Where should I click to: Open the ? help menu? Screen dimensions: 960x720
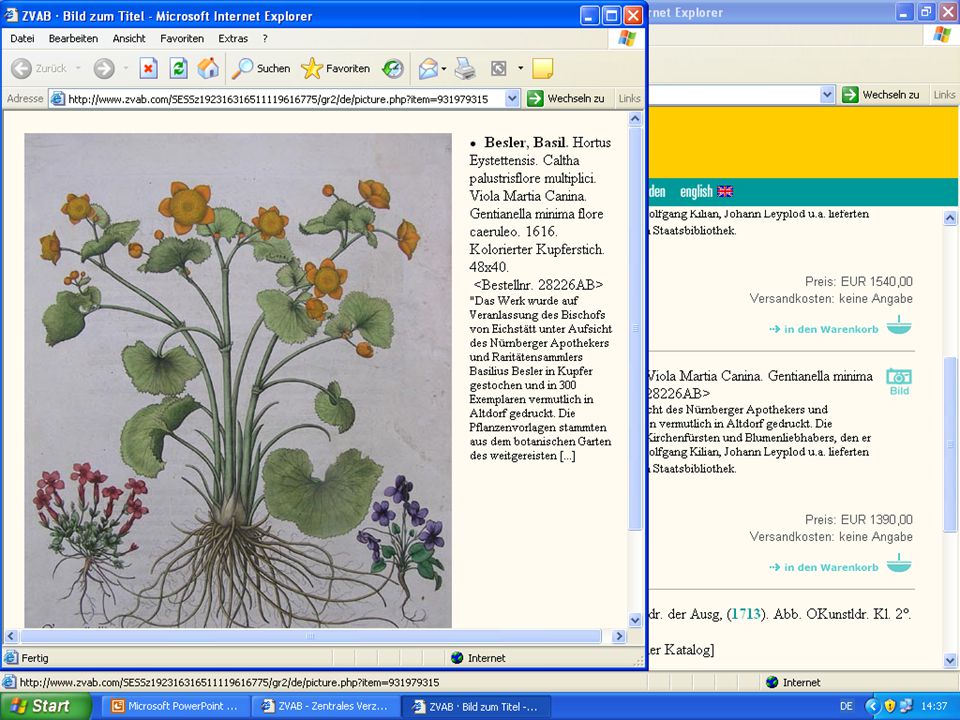[x=265, y=39]
